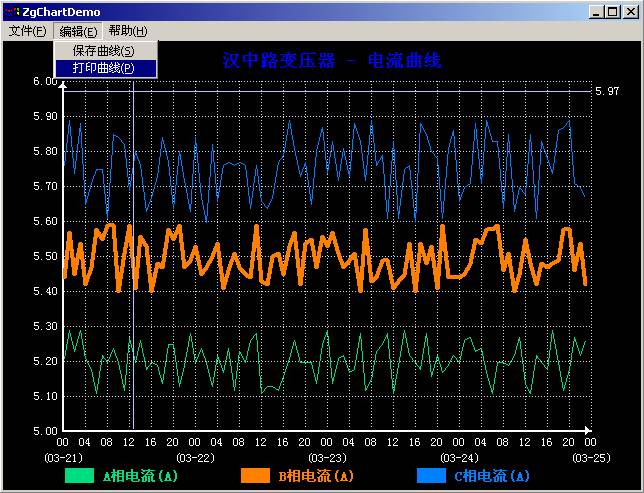The image size is (644, 493).
Task: Click the (03-21) date label
Action: 63,458
